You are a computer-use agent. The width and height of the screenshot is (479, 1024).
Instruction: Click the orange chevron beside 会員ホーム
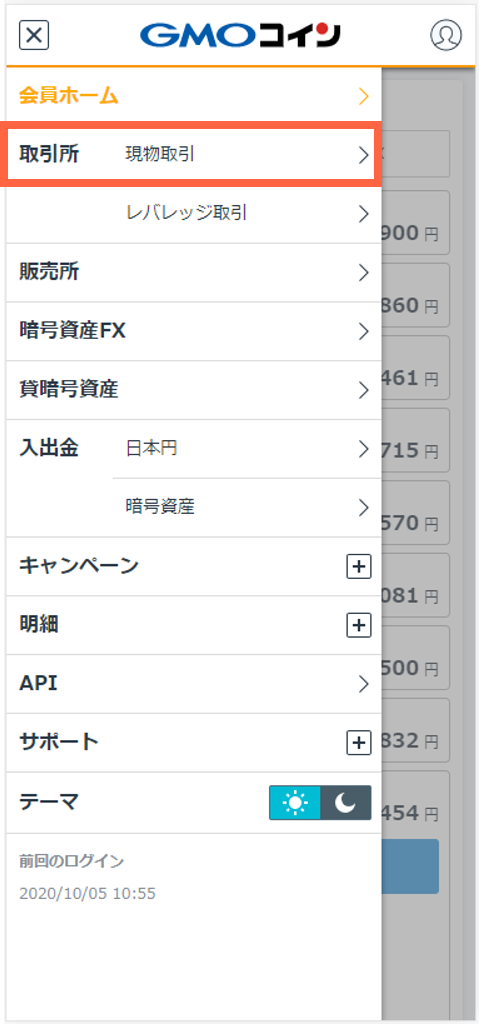pyautogui.click(x=364, y=97)
